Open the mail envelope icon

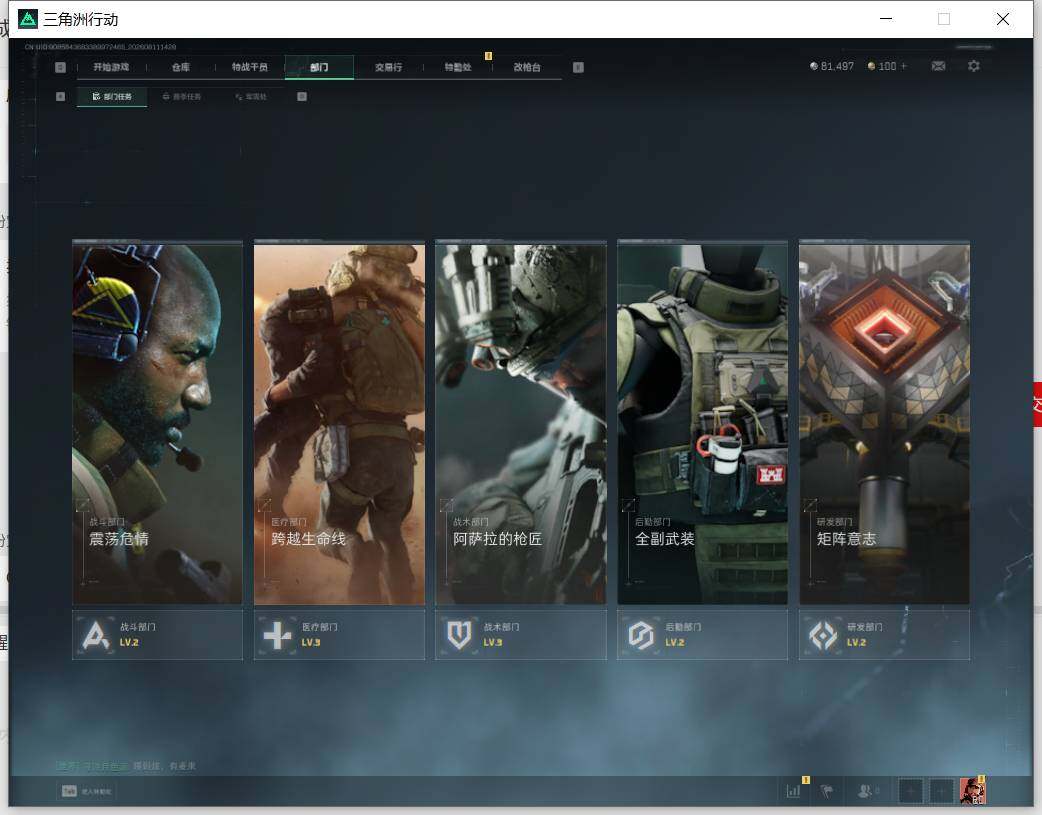(x=938, y=66)
